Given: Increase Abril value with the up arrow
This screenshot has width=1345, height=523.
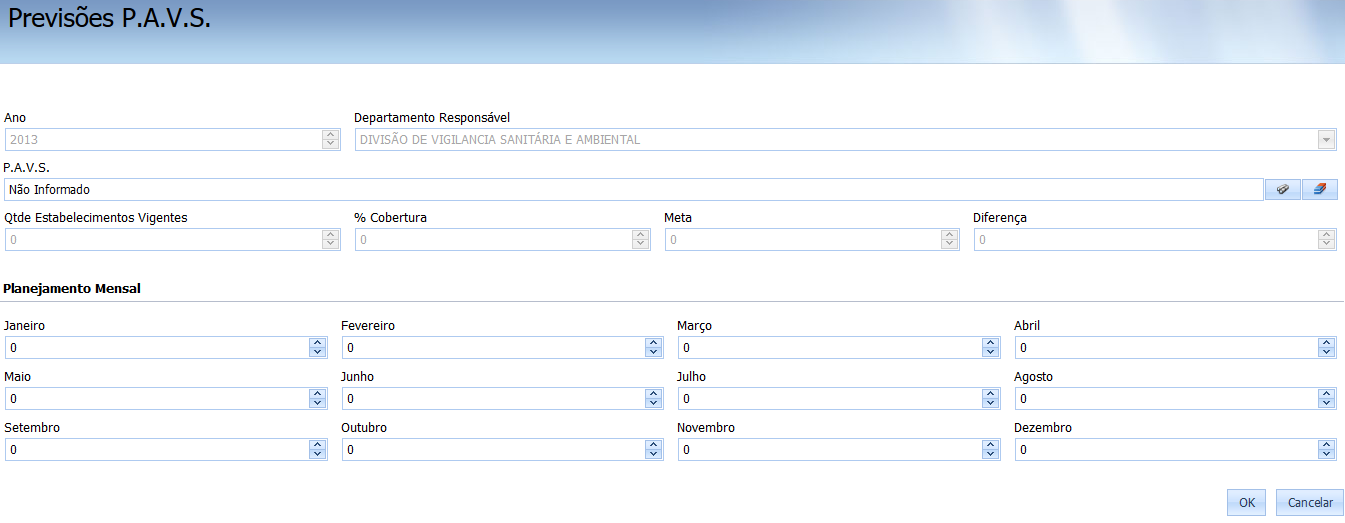Looking at the screenshot, I should (1327, 342).
